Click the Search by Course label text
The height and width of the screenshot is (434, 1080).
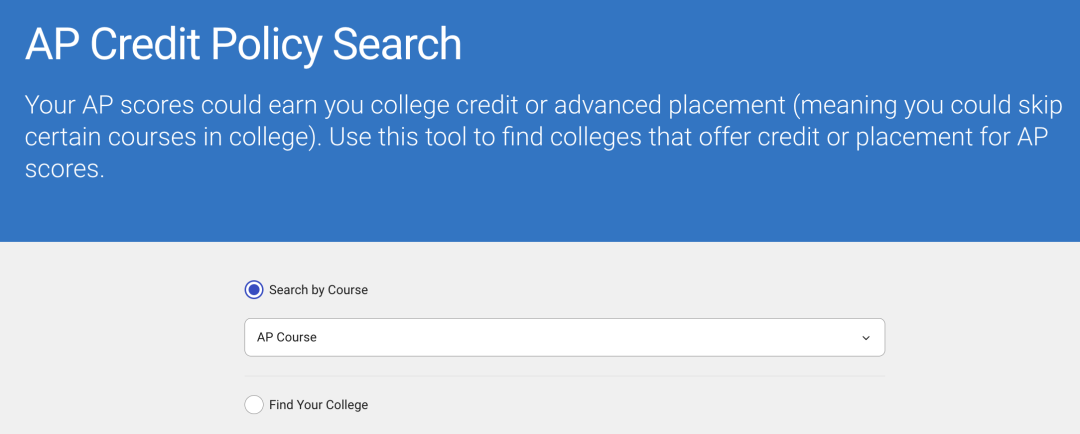click(318, 290)
